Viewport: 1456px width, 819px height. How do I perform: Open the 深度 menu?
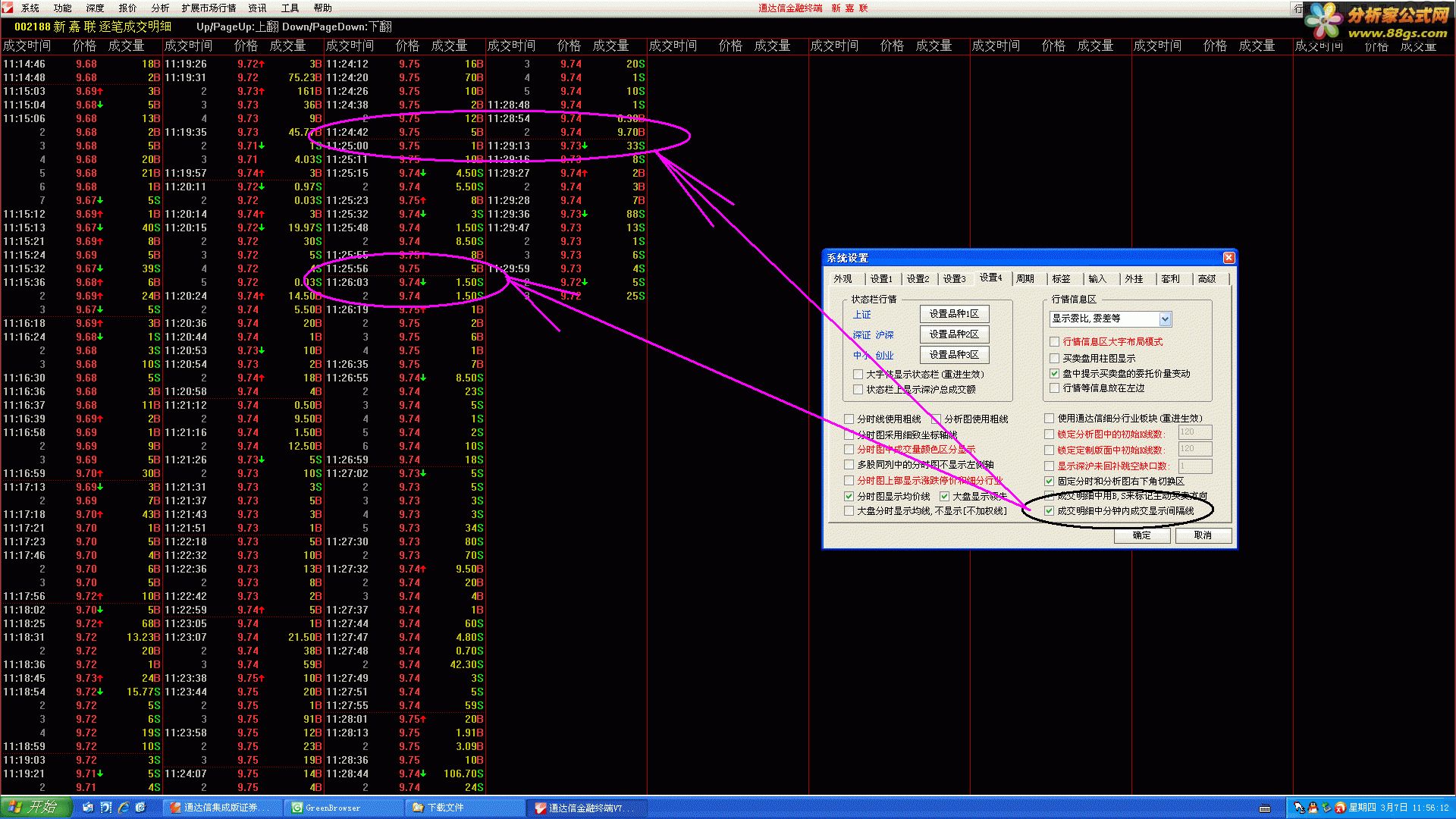96,8
